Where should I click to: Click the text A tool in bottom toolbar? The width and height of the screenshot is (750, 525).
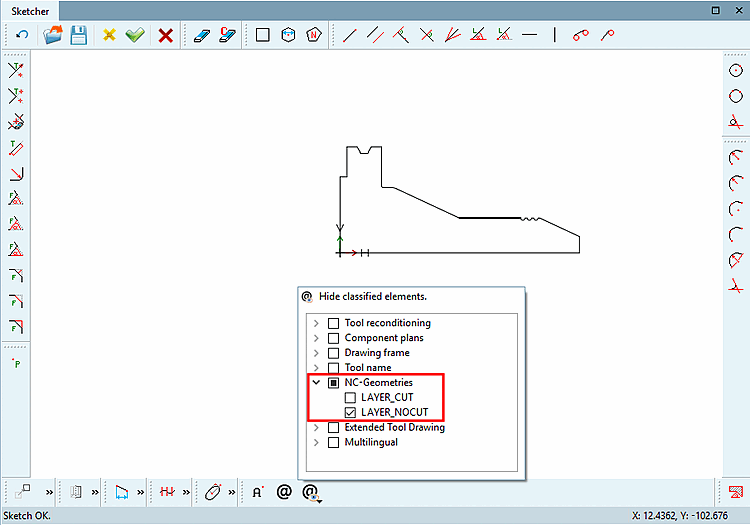[x=258, y=492]
